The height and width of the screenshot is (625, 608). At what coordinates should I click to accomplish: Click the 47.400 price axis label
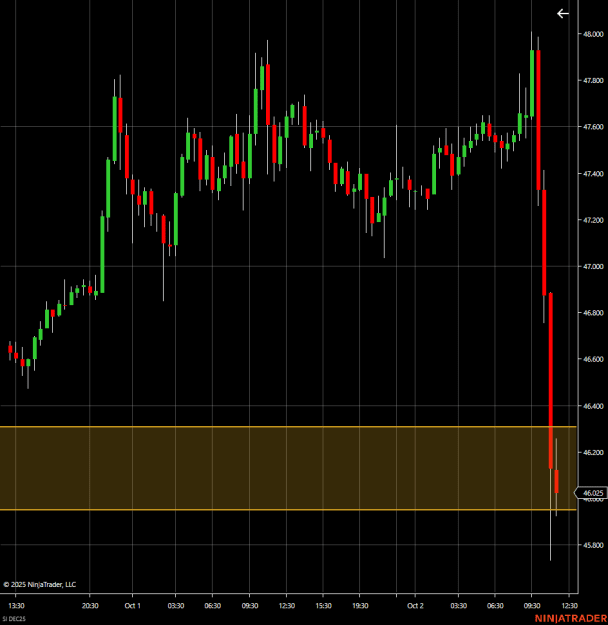593,174
